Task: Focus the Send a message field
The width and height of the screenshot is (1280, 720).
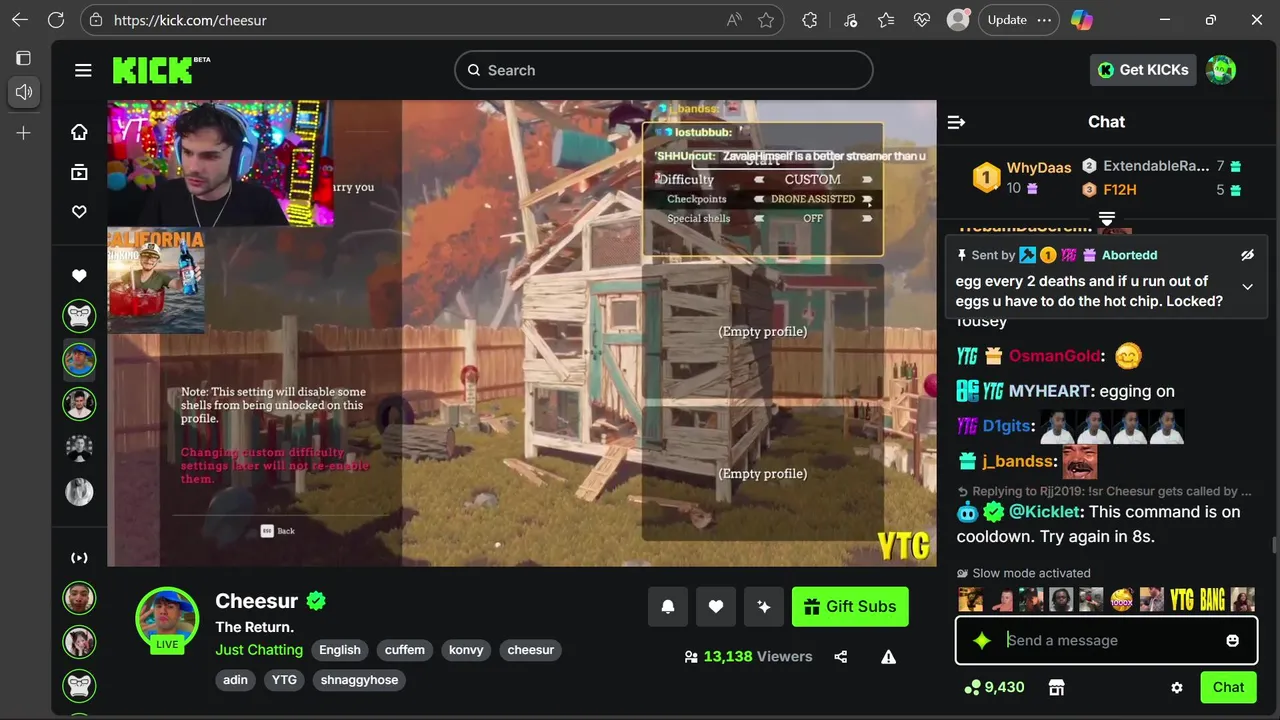Action: 1106,641
